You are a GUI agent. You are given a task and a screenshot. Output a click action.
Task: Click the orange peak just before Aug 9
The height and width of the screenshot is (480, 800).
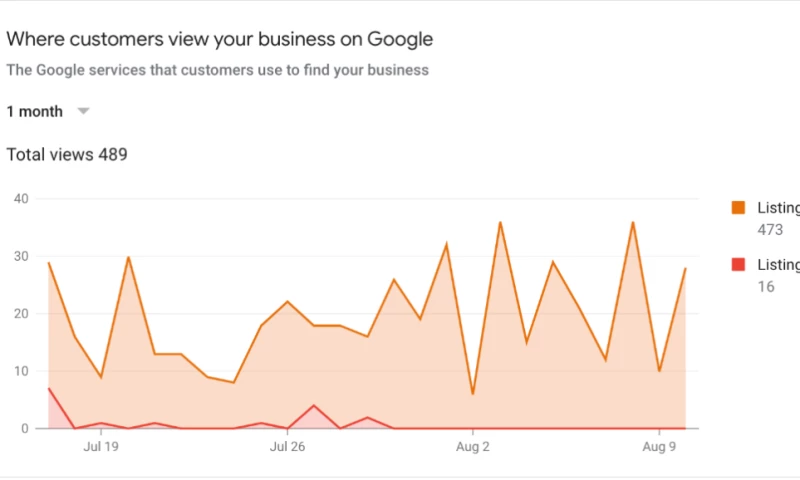pyautogui.click(x=633, y=222)
